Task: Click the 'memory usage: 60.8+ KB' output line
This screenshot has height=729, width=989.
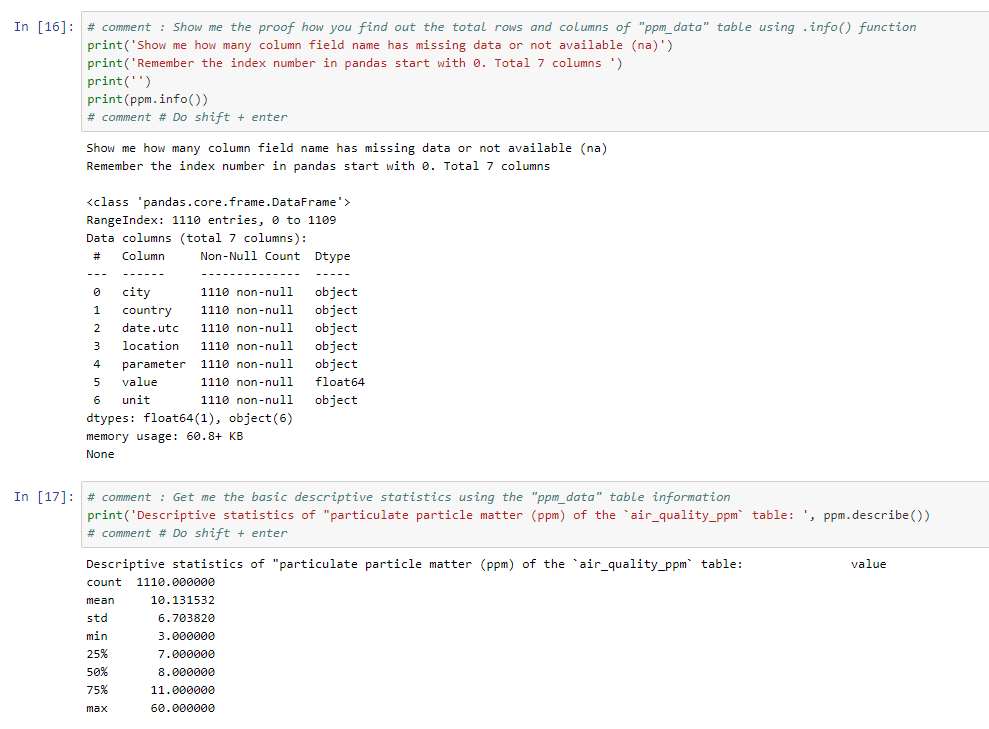Action: click(x=164, y=436)
